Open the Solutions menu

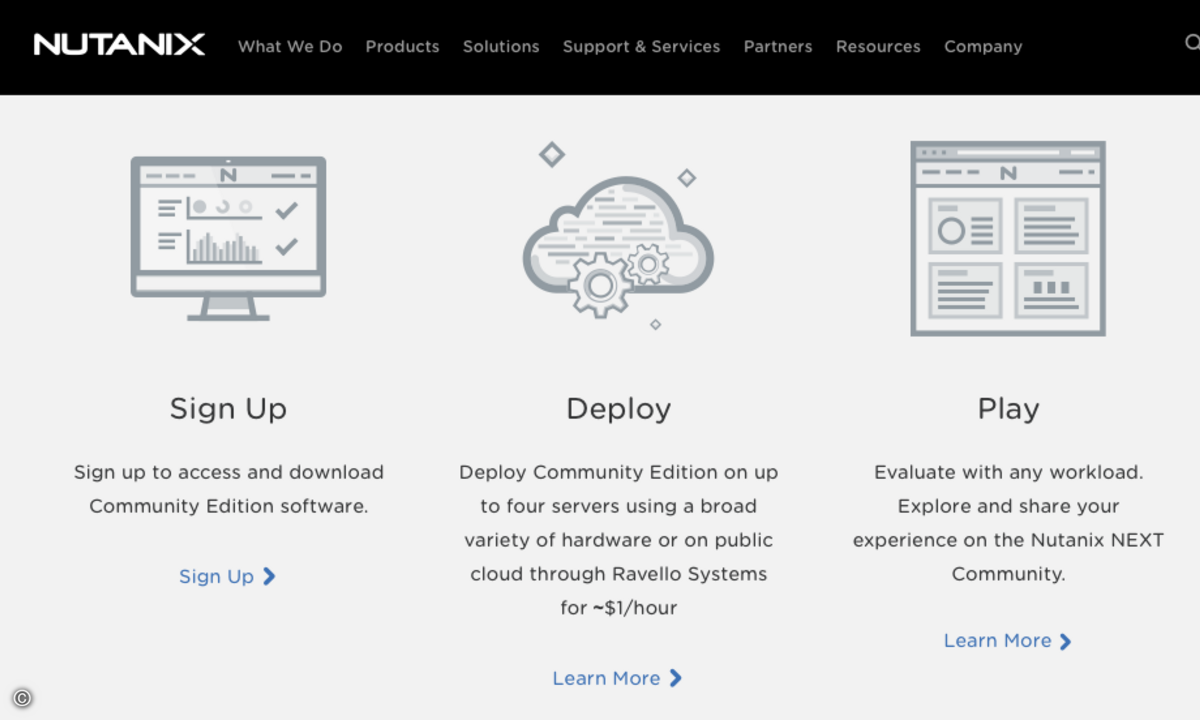pyautogui.click(x=501, y=46)
